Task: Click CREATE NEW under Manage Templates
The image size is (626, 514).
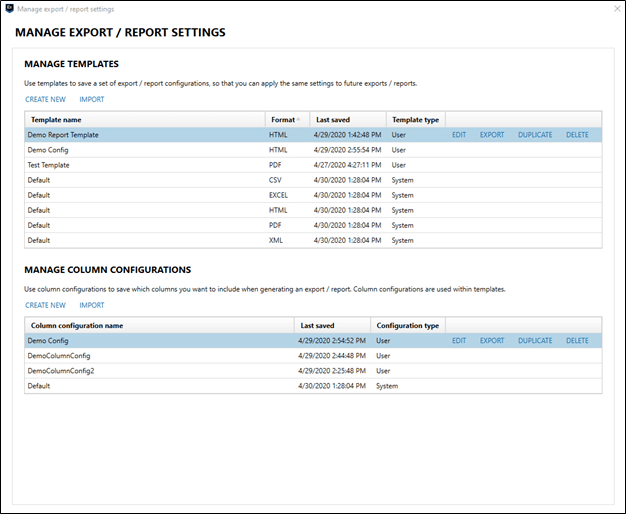Action: [x=45, y=99]
